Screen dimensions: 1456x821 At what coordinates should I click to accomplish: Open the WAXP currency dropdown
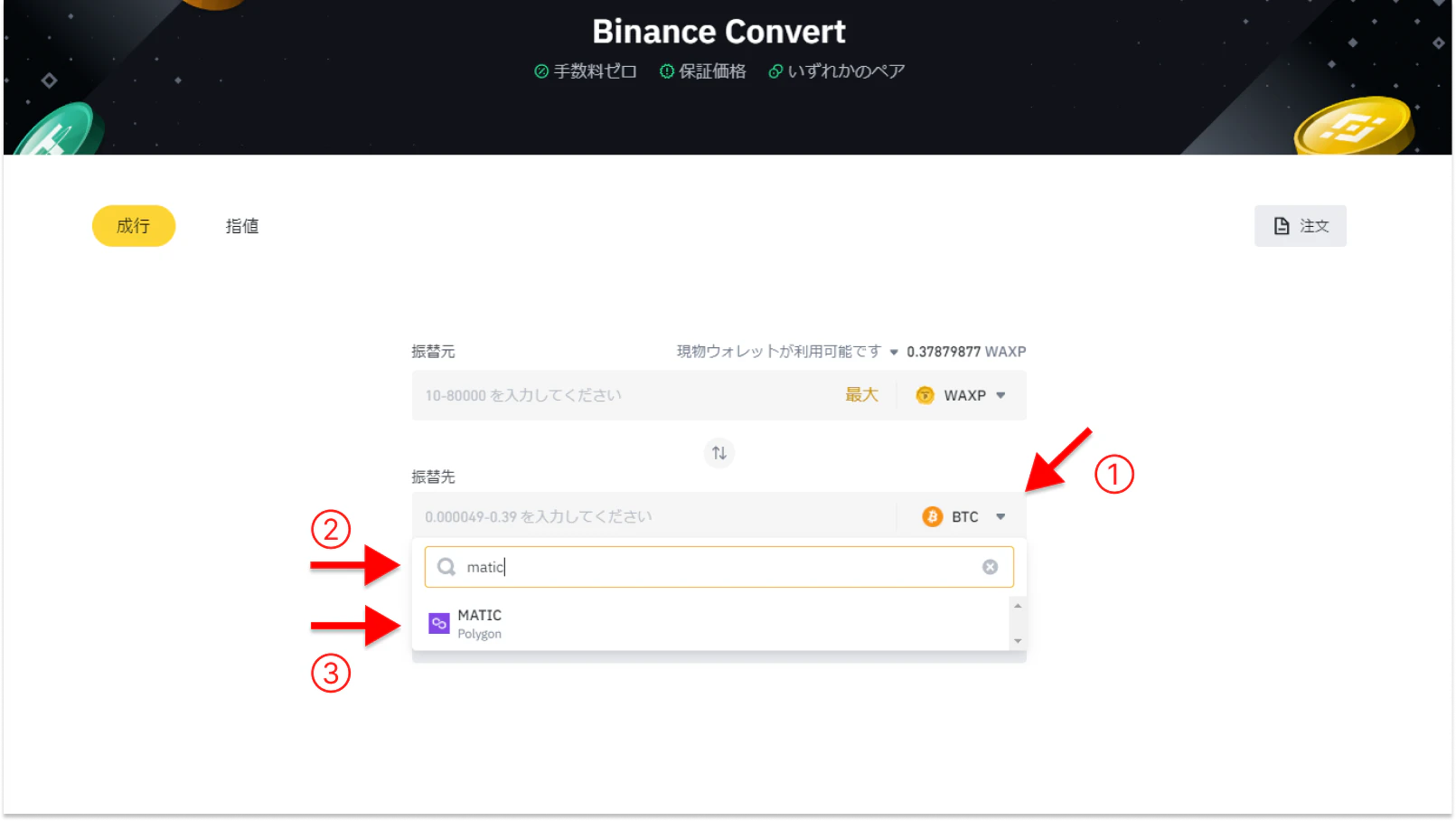point(962,395)
